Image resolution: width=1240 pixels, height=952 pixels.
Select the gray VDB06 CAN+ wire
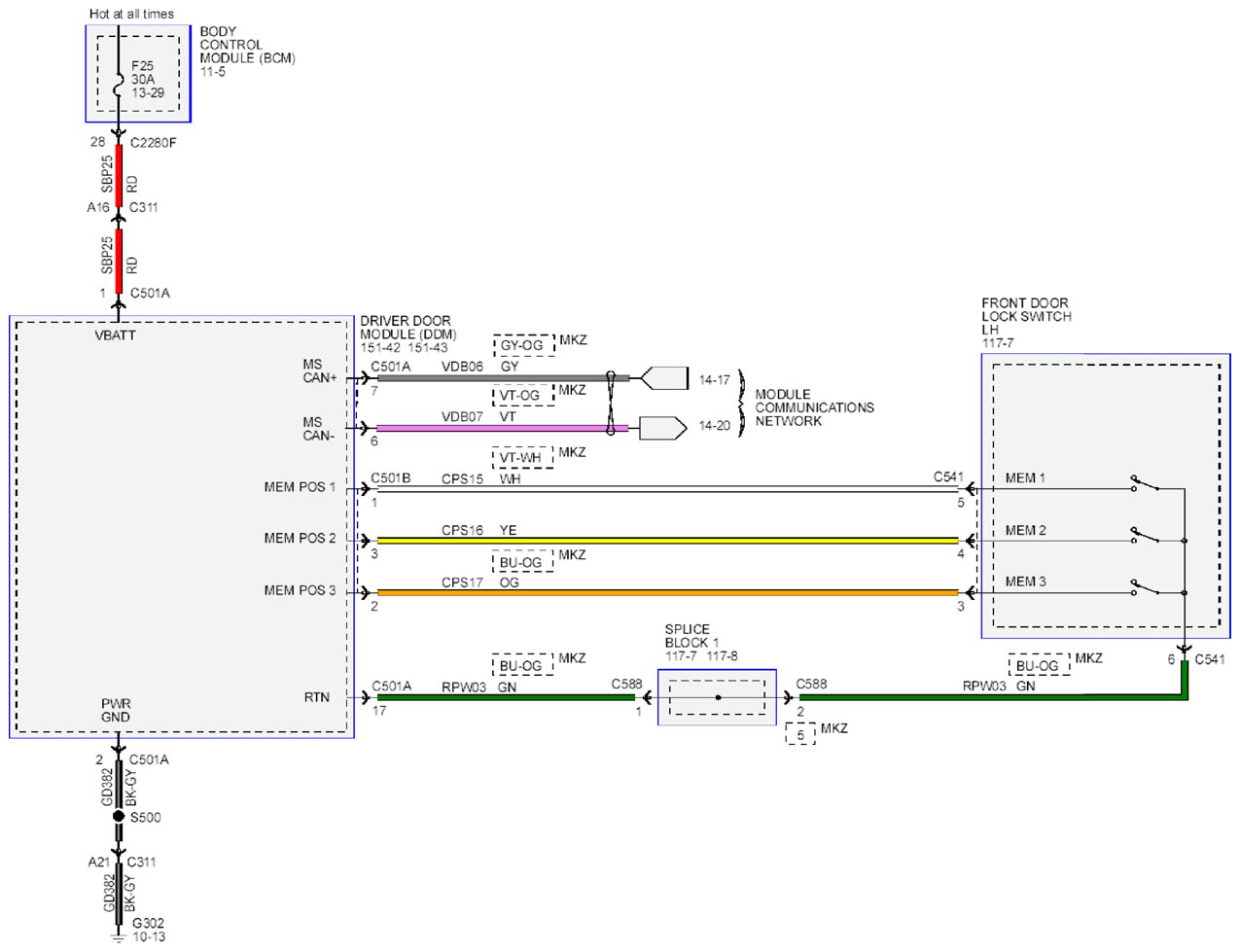coord(503,377)
